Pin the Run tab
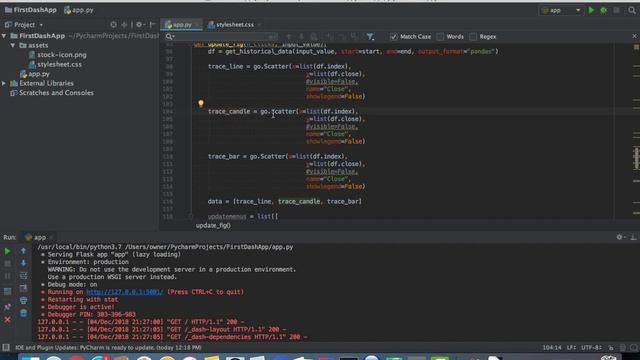The width and height of the screenshot is (640, 360). point(7,307)
